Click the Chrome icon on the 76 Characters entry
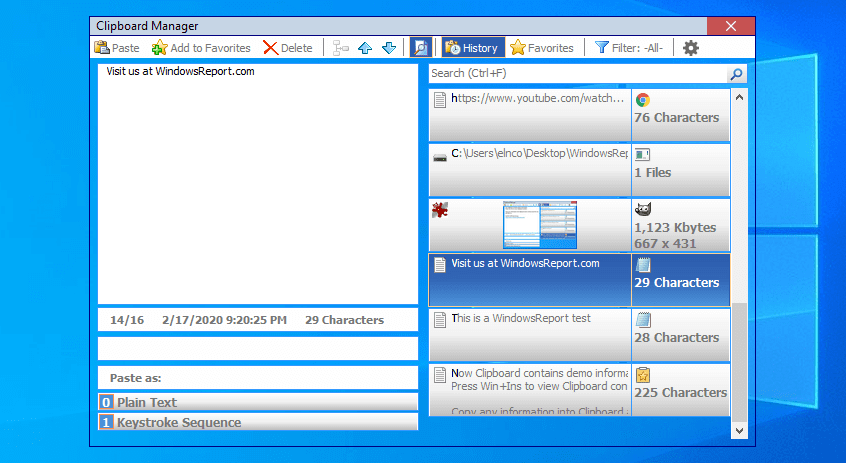846x463 pixels. 643,100
